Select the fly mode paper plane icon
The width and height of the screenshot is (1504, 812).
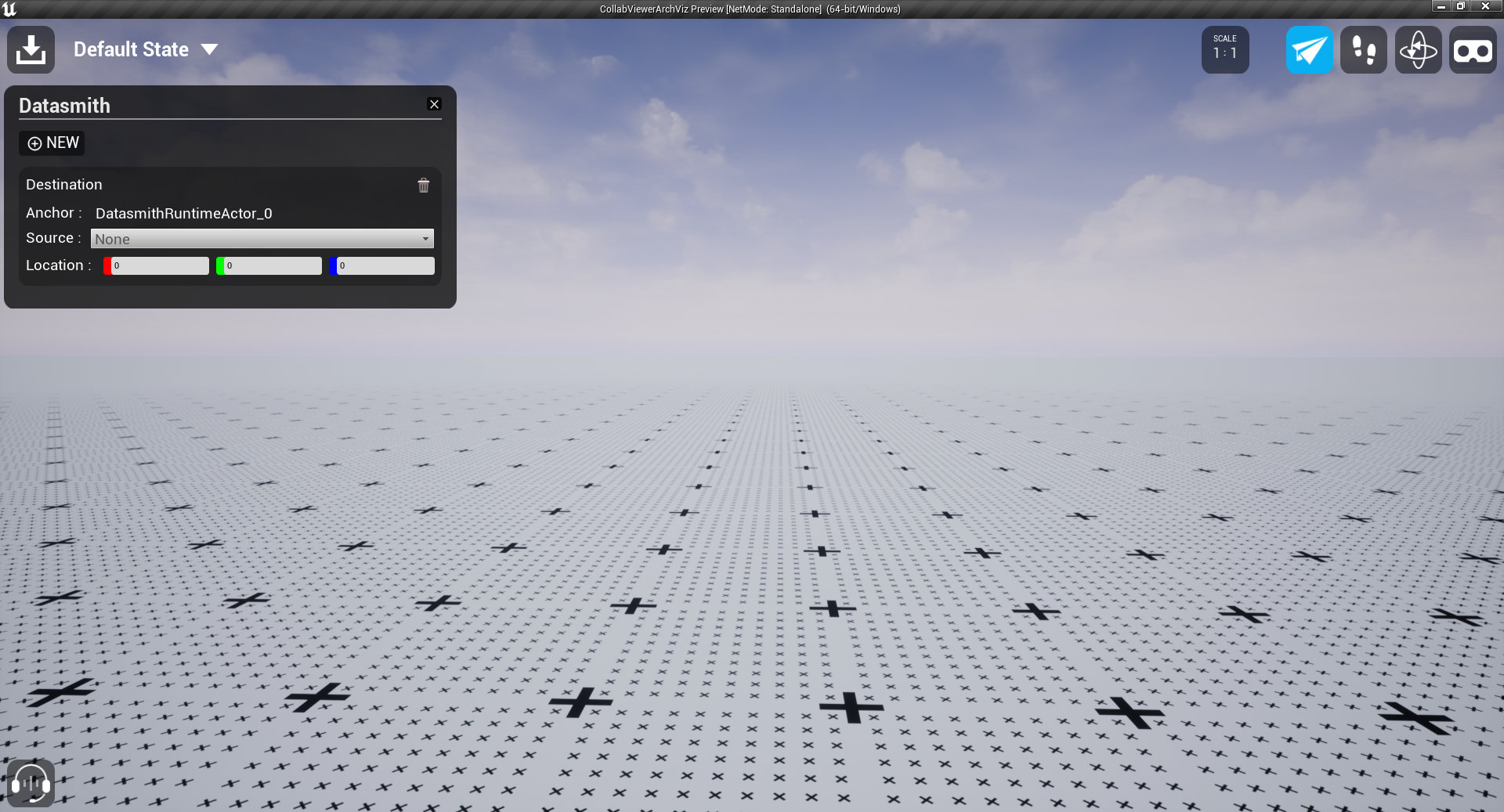tap(1309, 49)
